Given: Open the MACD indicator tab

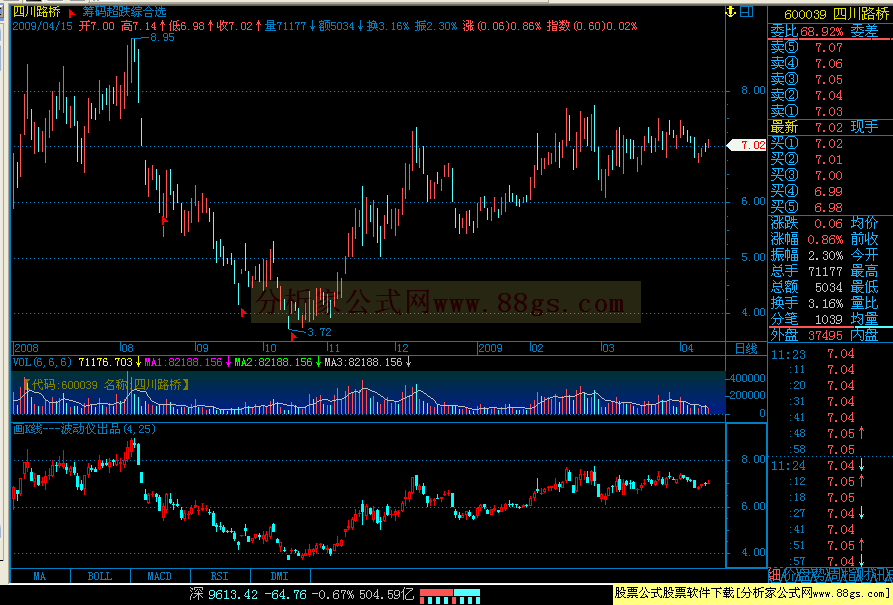Looking at the screenshot, I should pyautogui.click(x=159, y=576).
